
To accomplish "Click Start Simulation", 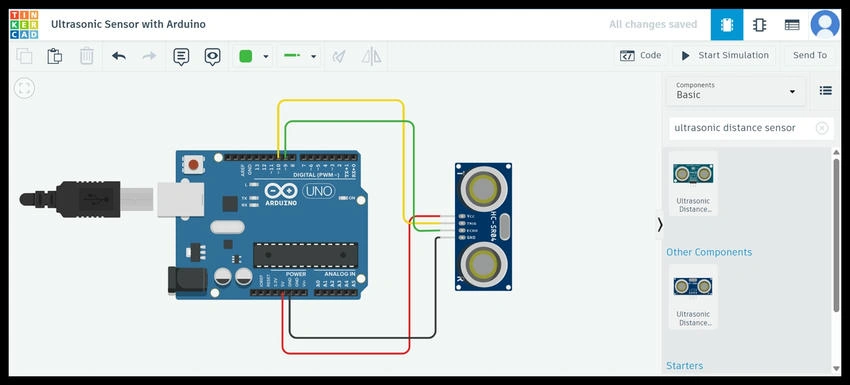I will click(724, 55).
